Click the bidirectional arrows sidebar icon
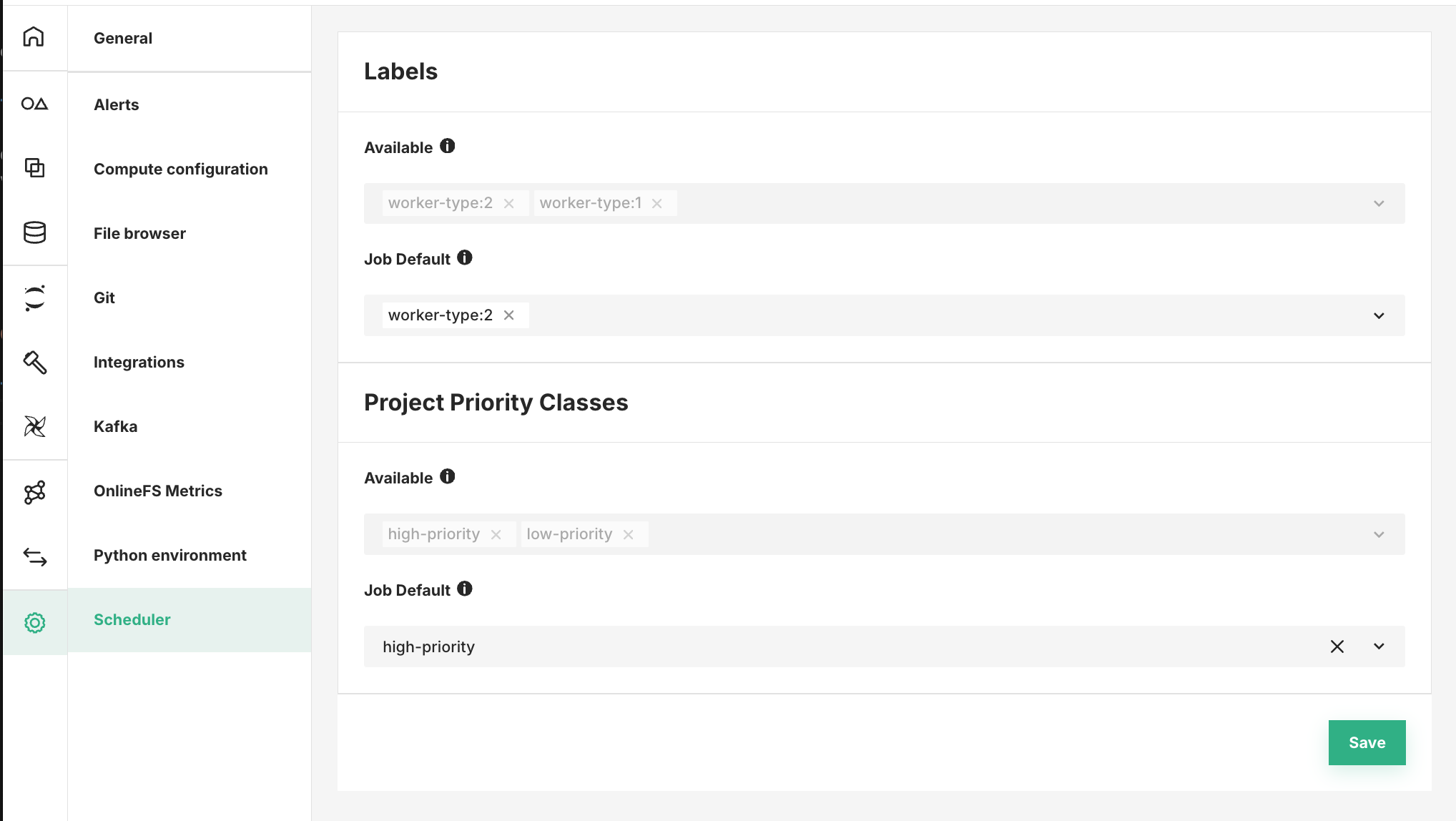This screenshot has width=1456, height=821. [x=34, y=556]
